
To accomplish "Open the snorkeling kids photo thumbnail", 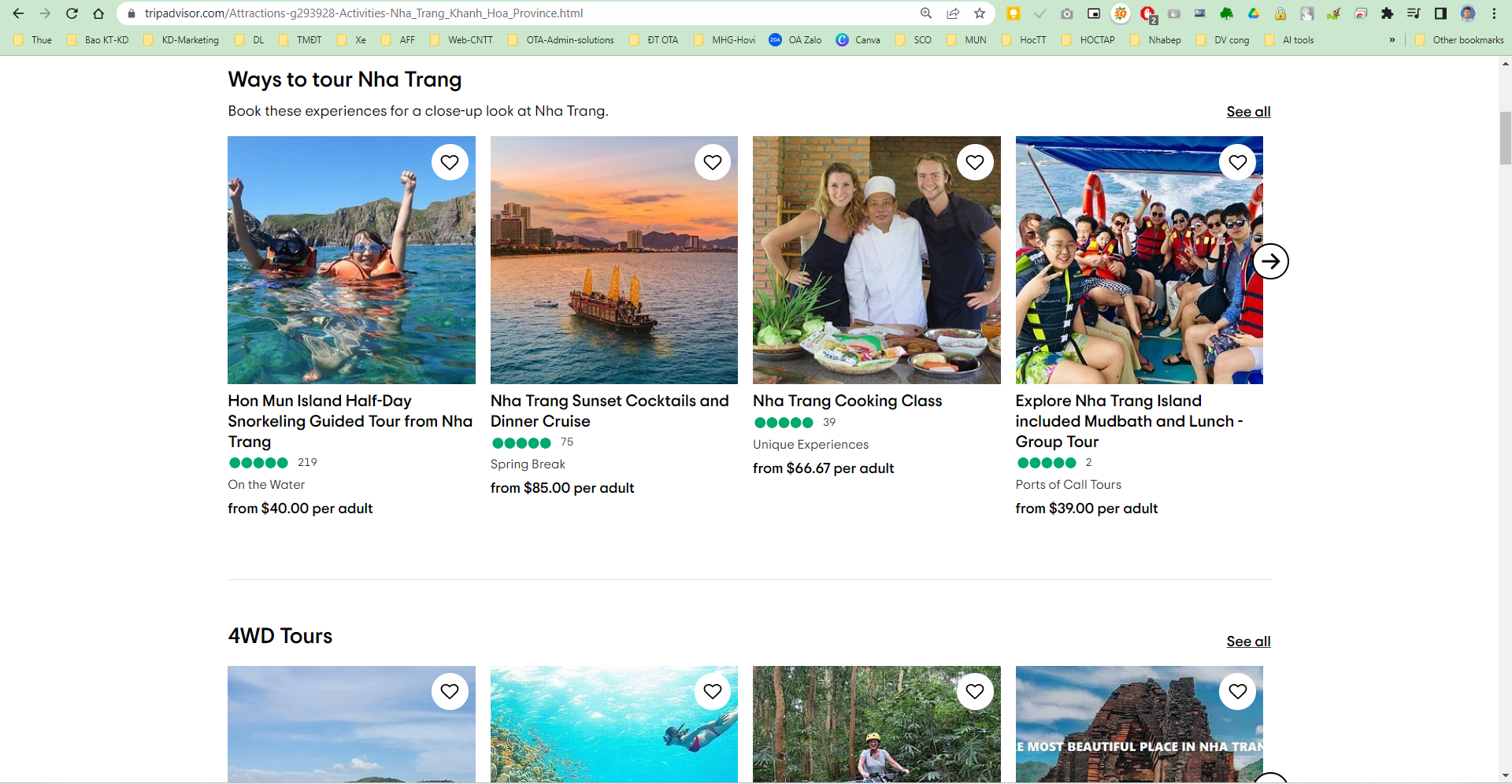I will (x=351, y=260).
